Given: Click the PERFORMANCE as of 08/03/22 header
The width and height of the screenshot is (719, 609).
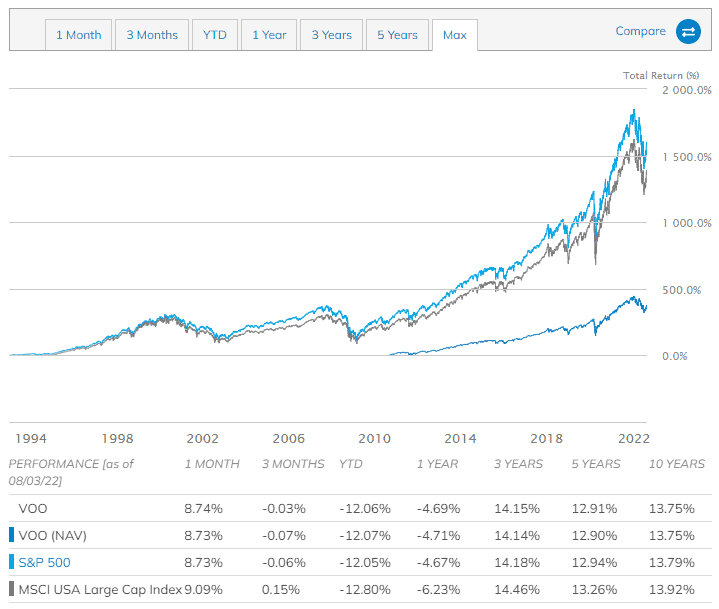Looking at the screenshot, I should [71, 472].
